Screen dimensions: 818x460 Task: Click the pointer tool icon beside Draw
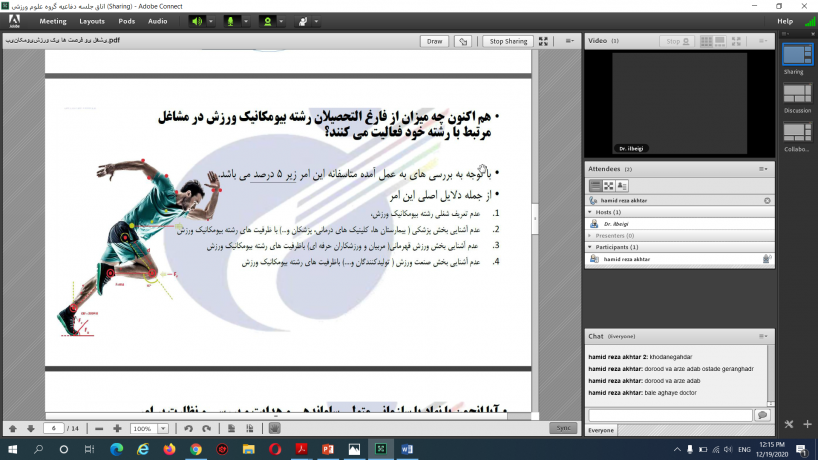point(463,41)
